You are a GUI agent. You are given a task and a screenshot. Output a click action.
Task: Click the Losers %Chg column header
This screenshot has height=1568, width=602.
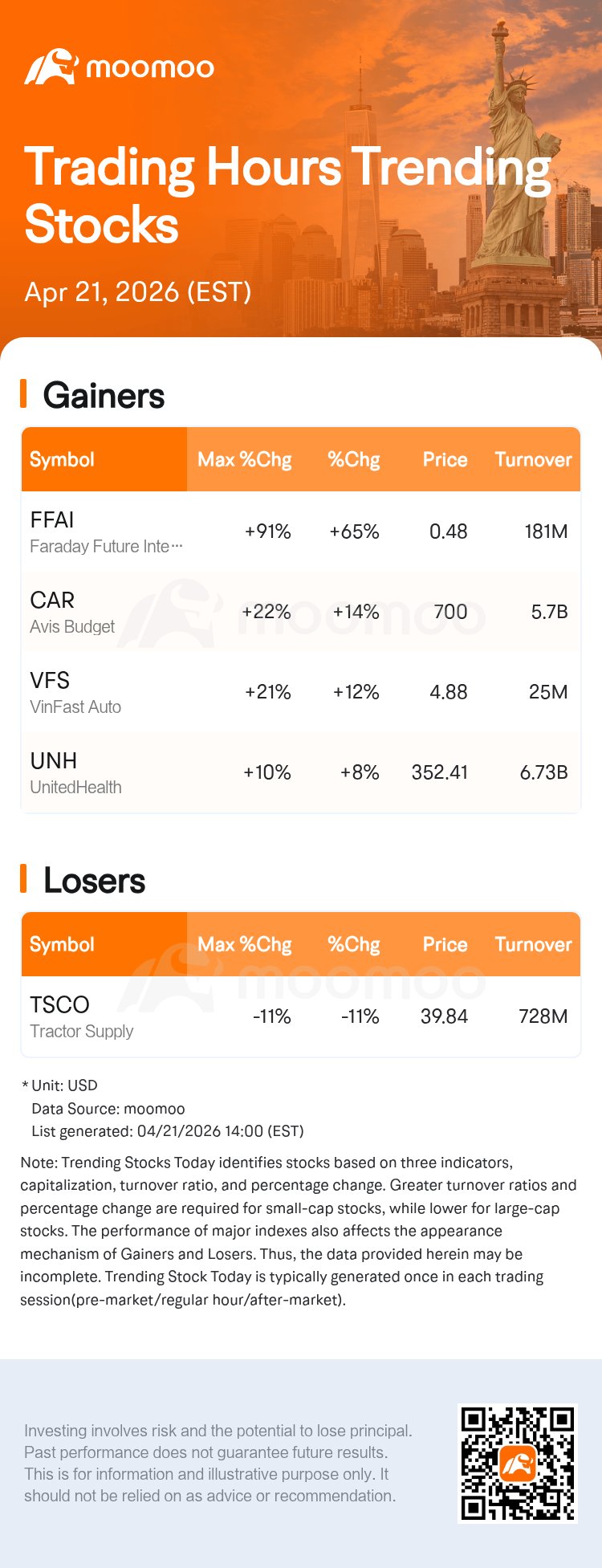pos(353,945)
